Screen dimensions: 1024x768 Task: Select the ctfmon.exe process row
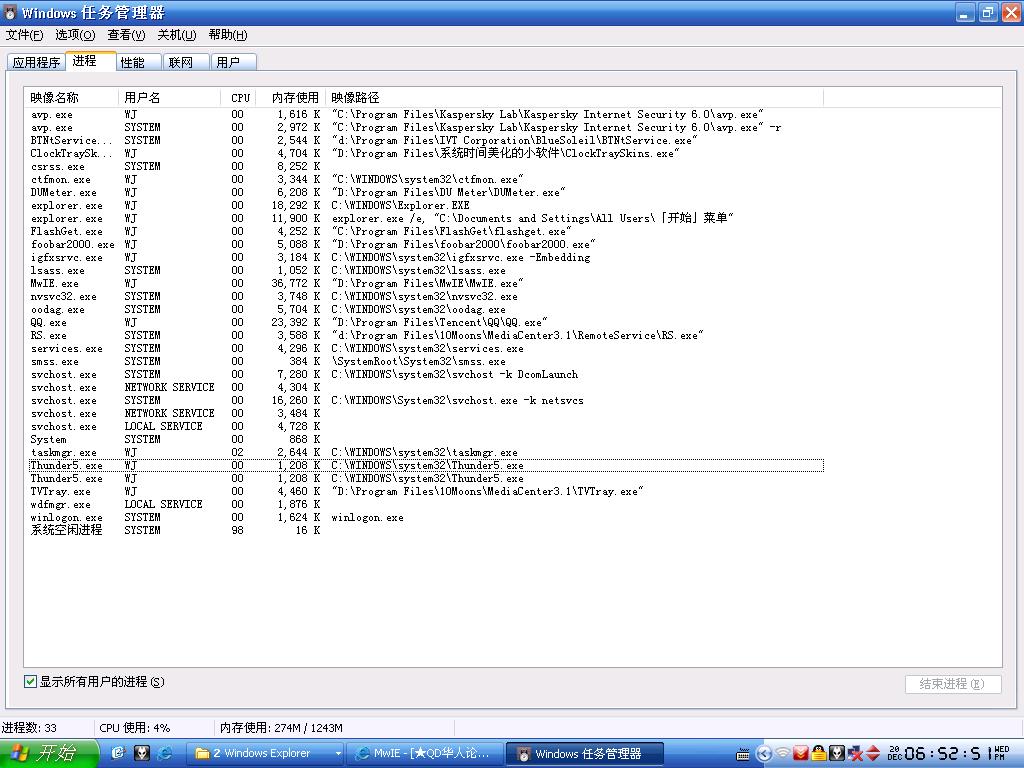[x=426, y=180]
